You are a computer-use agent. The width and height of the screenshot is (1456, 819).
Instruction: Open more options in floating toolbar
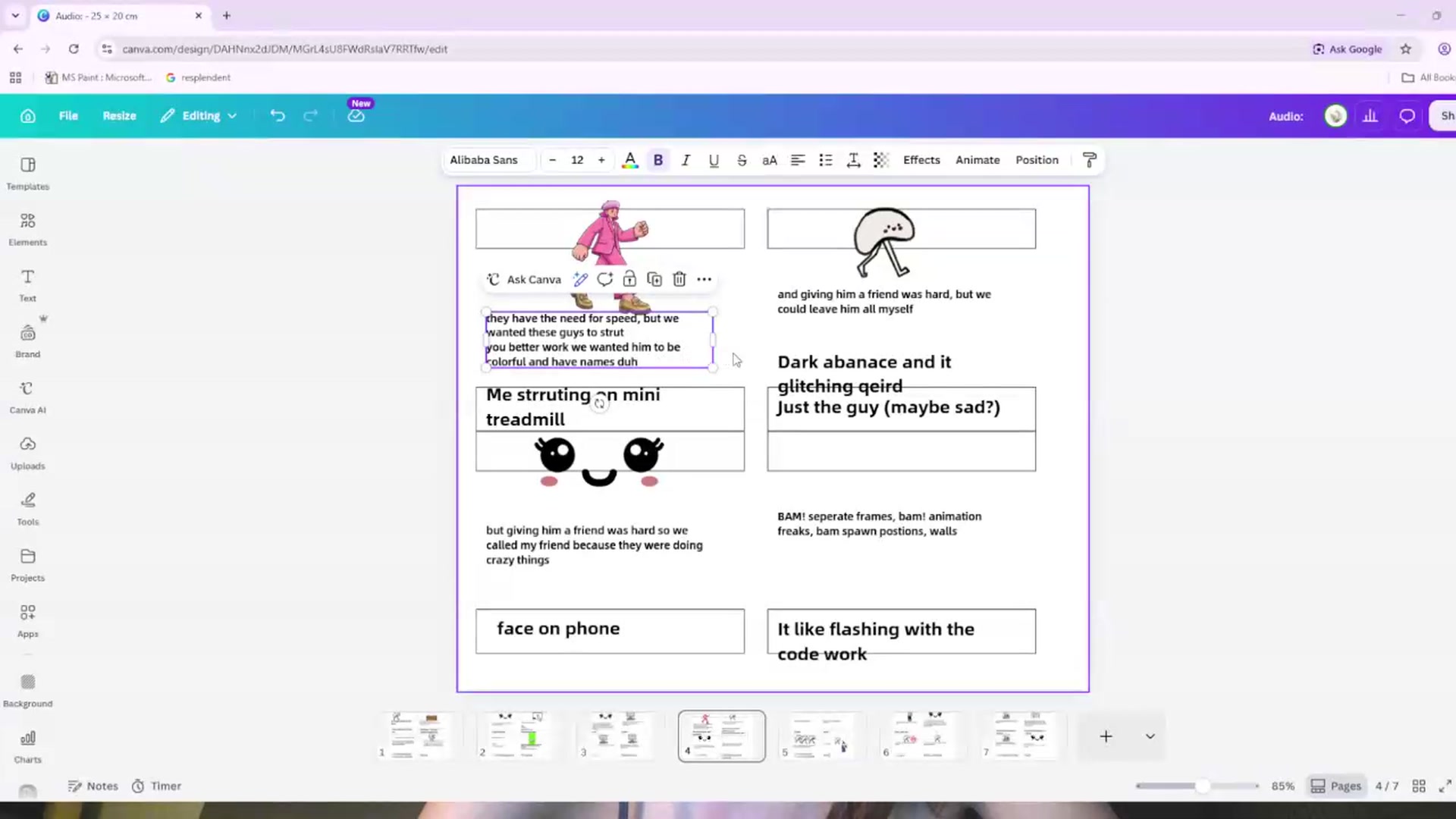(704, 280)
